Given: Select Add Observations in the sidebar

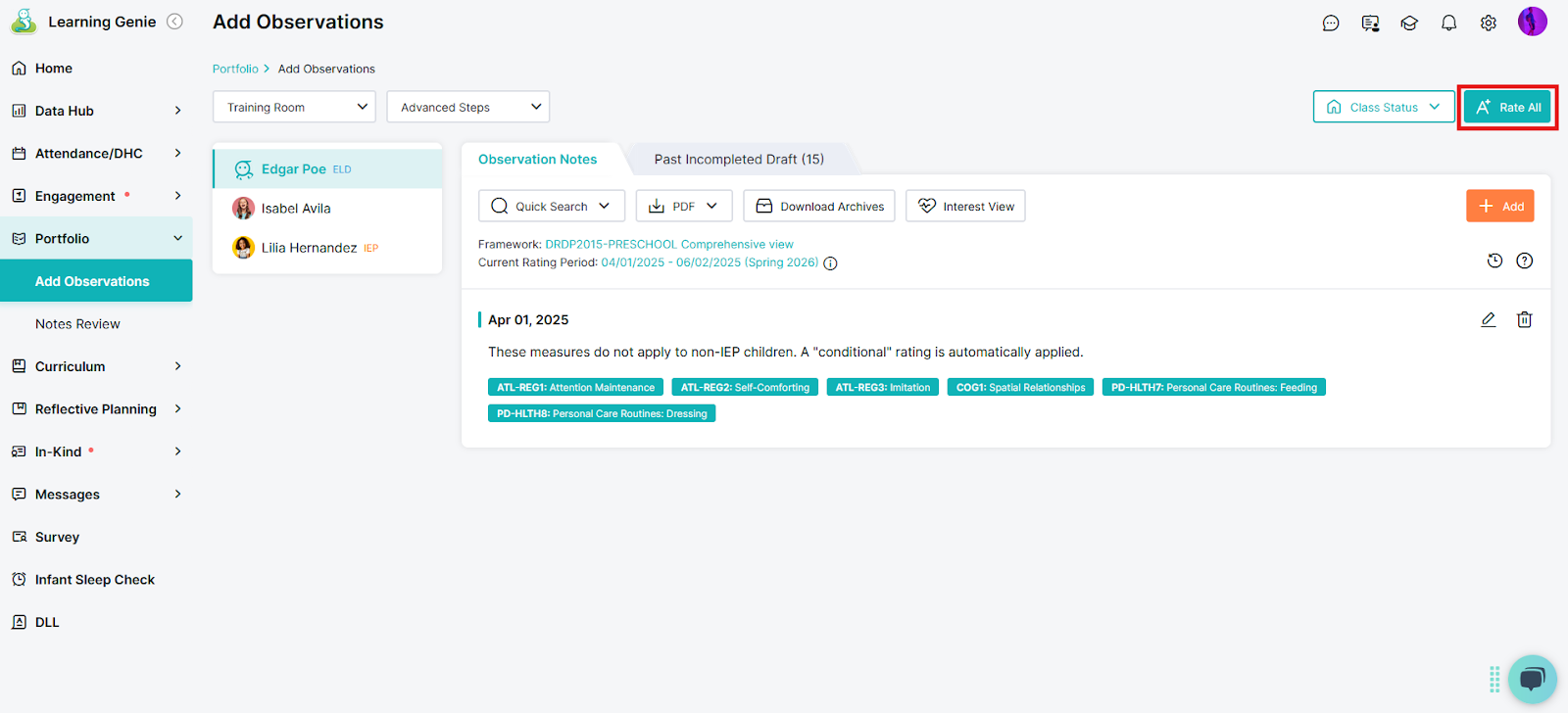Looking at the screenshot, I should pos(96,281).
